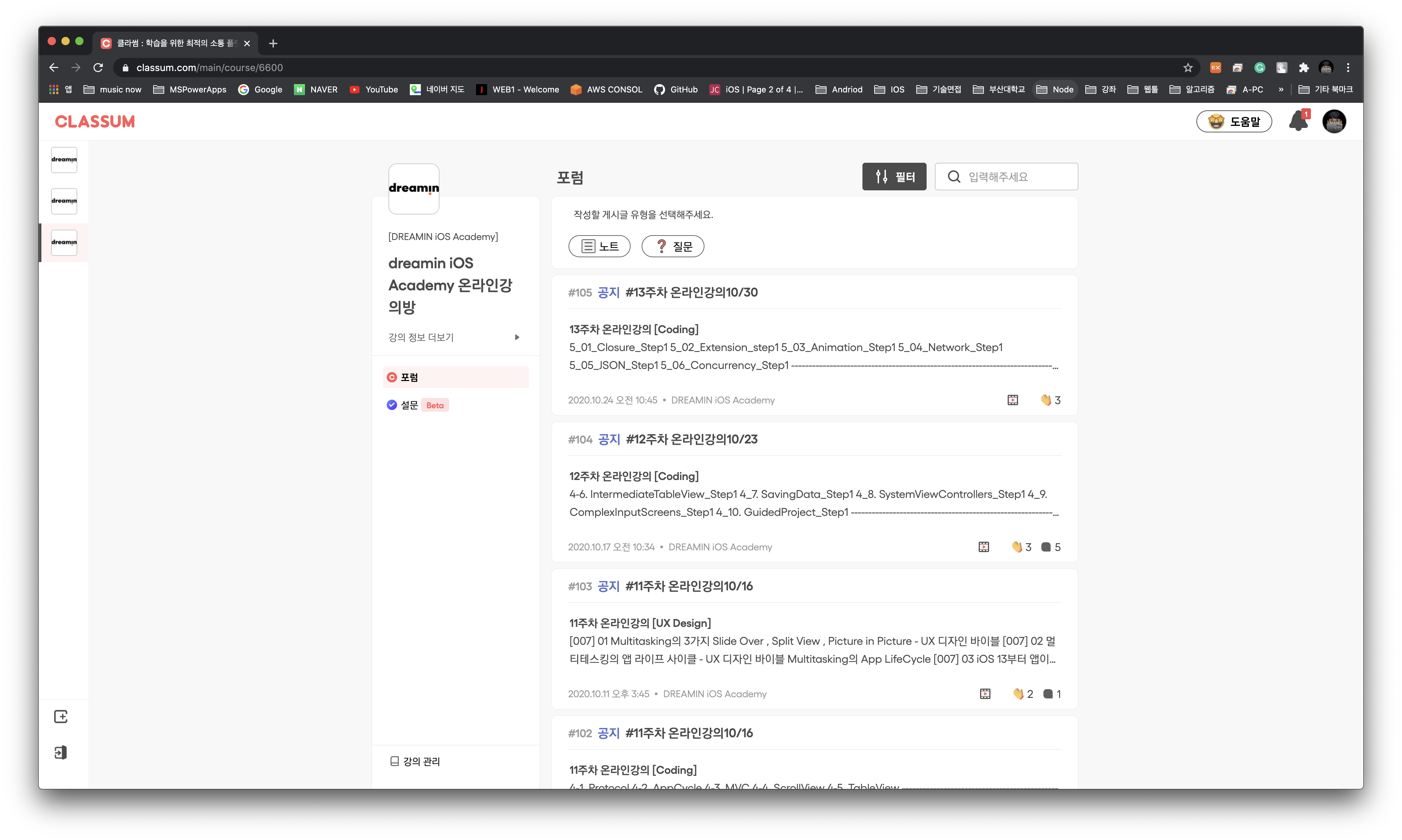Screen dimensions: 1402x840
Task: Open the video icon on post #104
Action: click(x=984, y=547)
